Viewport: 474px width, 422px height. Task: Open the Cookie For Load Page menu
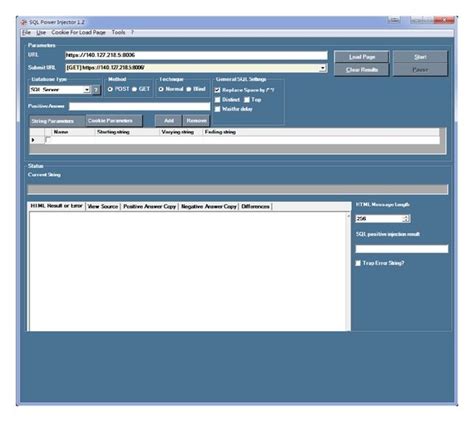[79, 32]
